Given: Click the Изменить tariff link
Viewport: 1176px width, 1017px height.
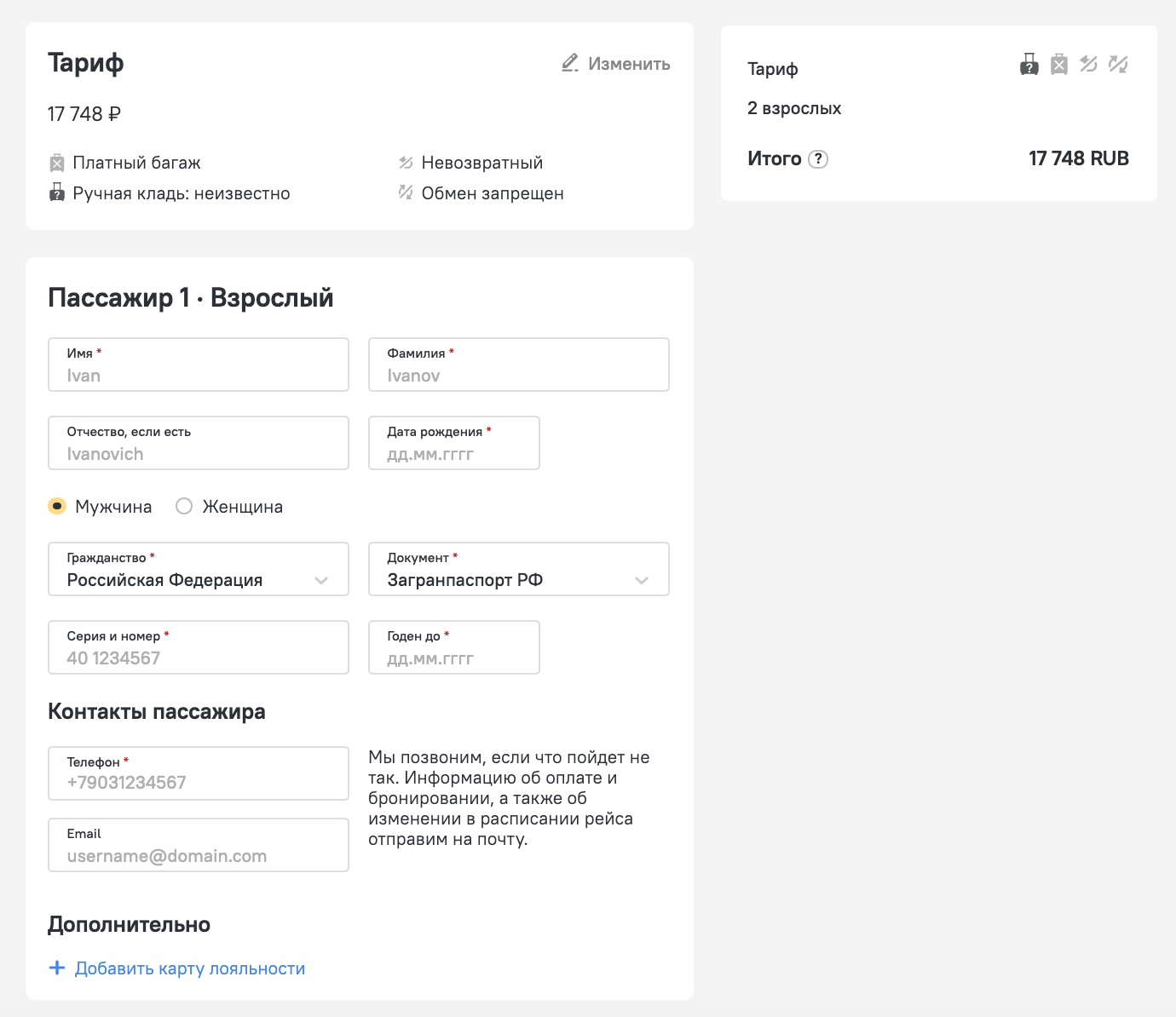Looking at the screenshot, I should tap(628, 64).
